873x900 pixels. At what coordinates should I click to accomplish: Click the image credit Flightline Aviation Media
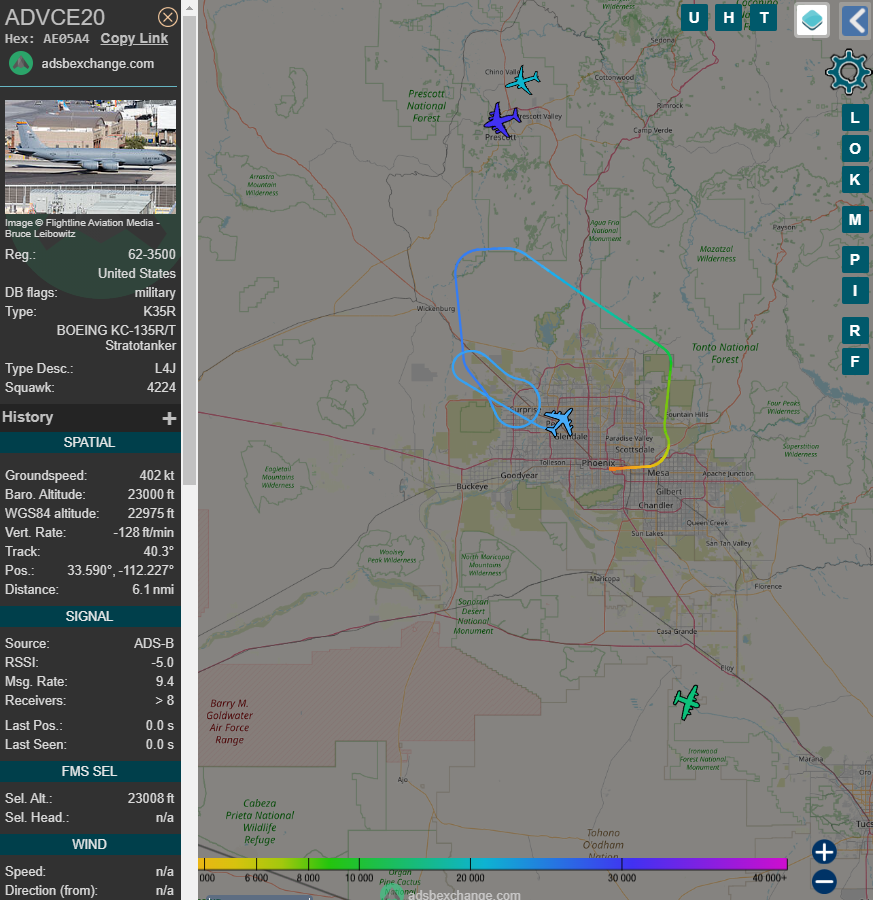pyautogui.click(x=83, y=228)
